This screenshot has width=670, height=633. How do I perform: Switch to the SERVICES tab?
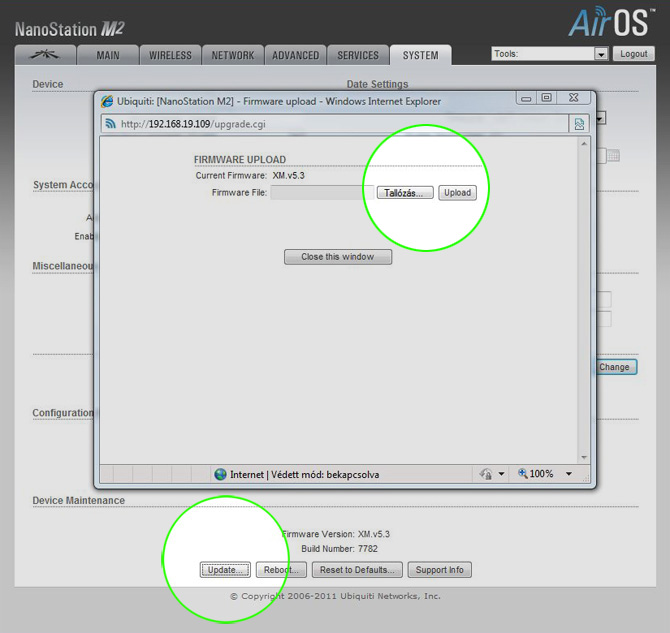(358, 55)
